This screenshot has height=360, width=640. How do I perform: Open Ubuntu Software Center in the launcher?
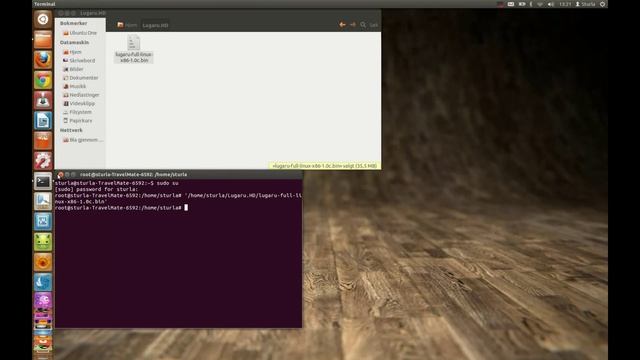pos(43,140)
